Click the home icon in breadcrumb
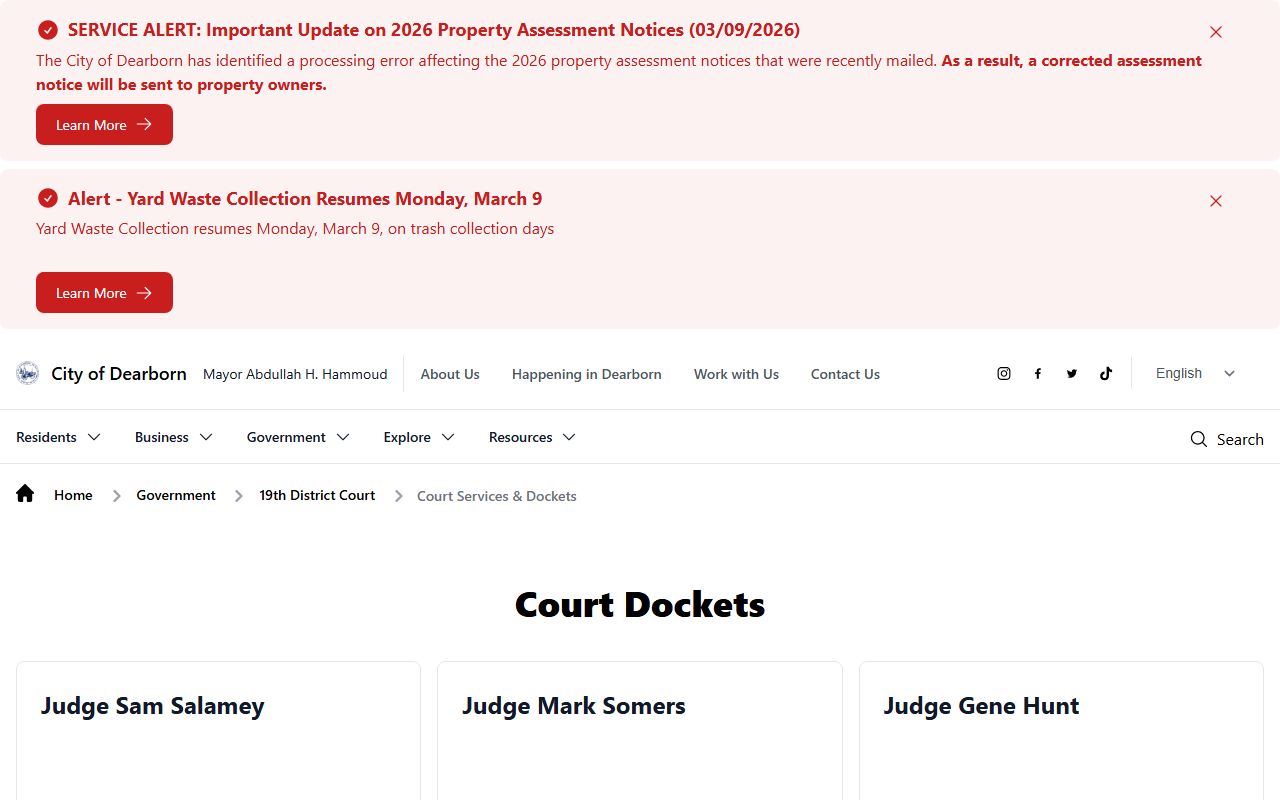 (25, 493)
